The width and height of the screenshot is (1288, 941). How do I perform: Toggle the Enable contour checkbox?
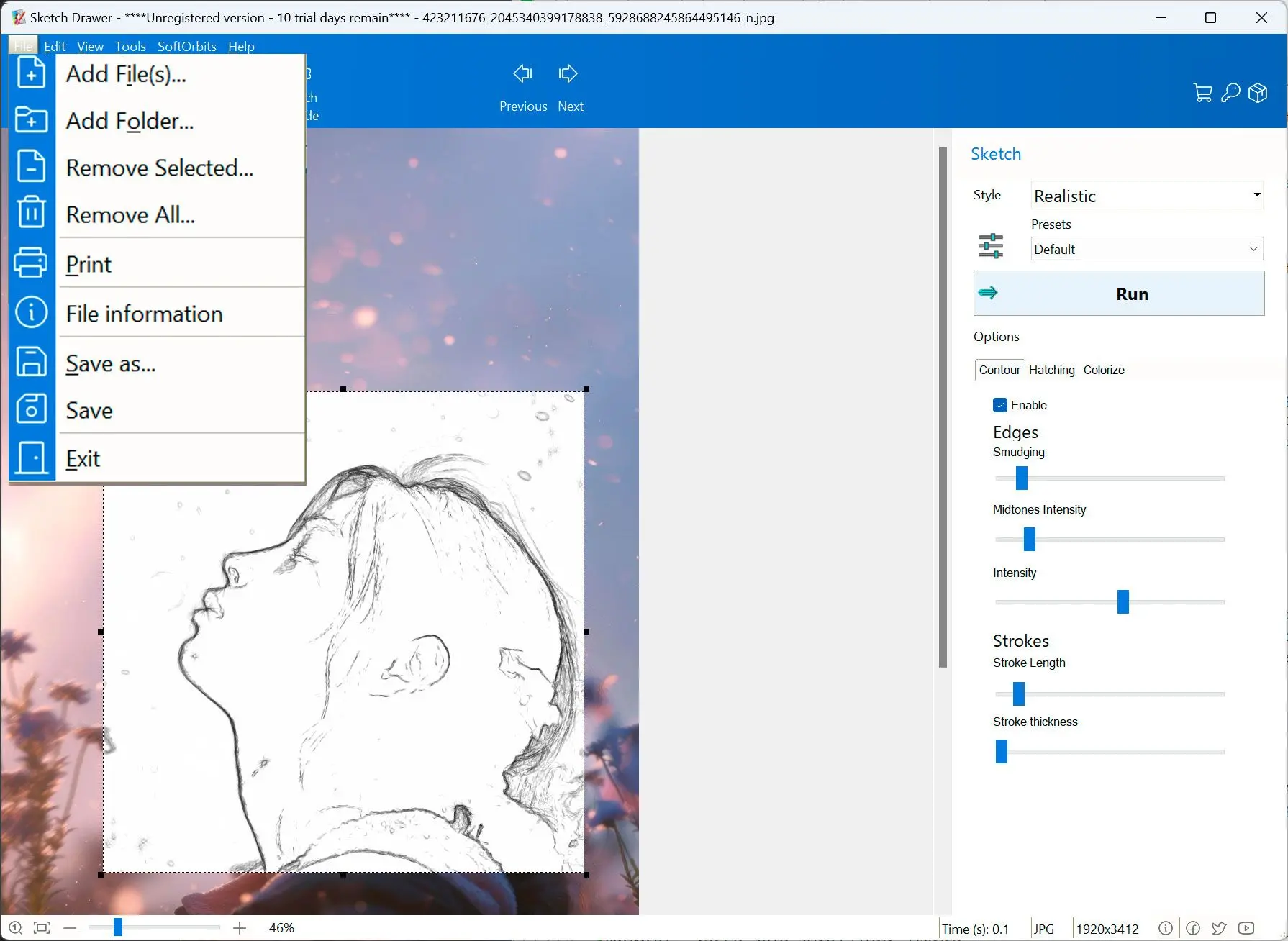click(x=1000, y=405)
